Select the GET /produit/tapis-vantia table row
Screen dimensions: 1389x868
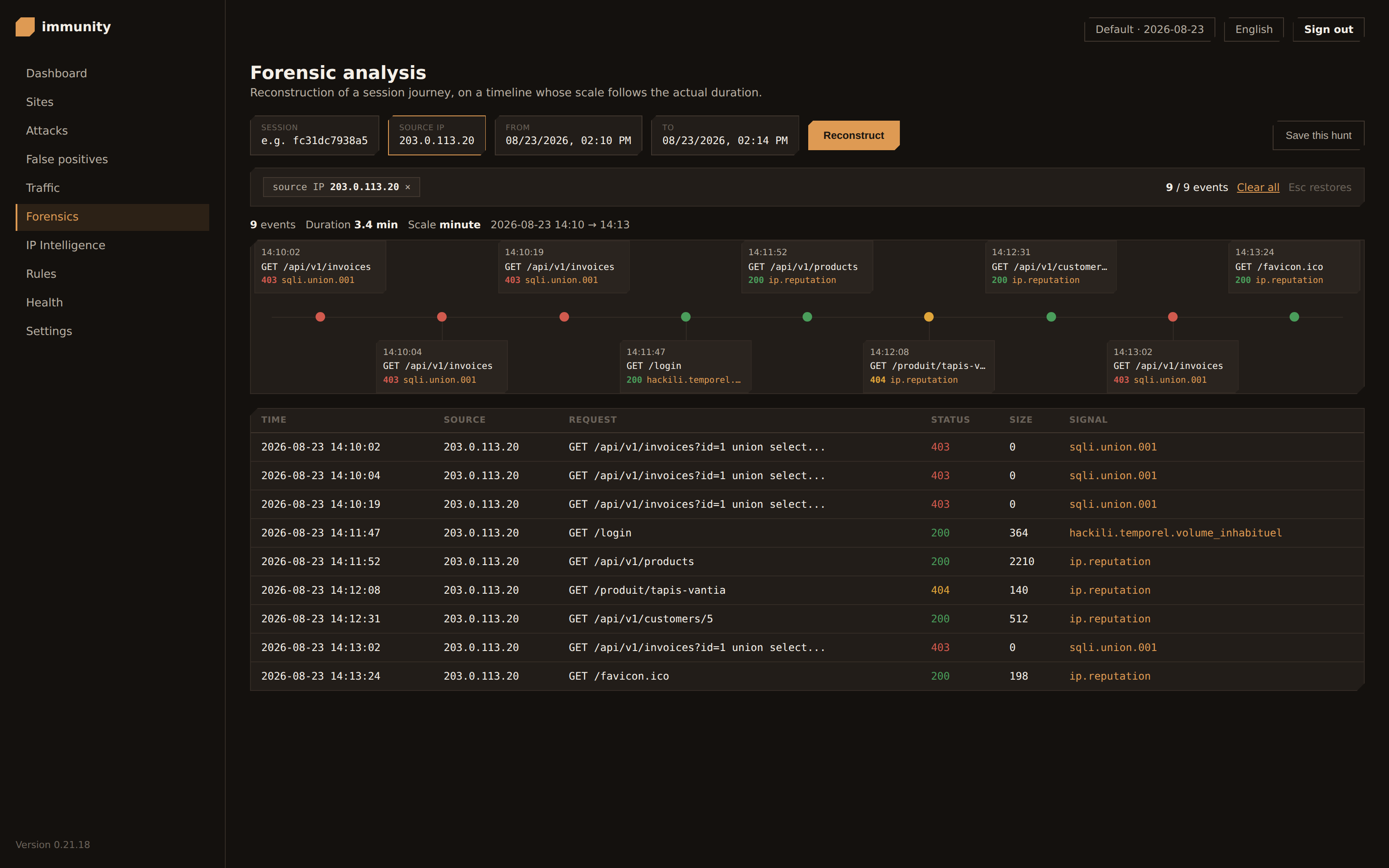pyautogui.click(x=807, y=590)
